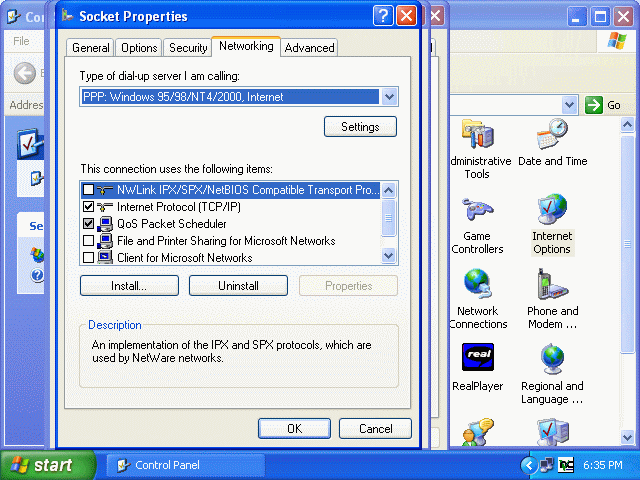Open RealPlayer icon

click(x=478, y=357)
